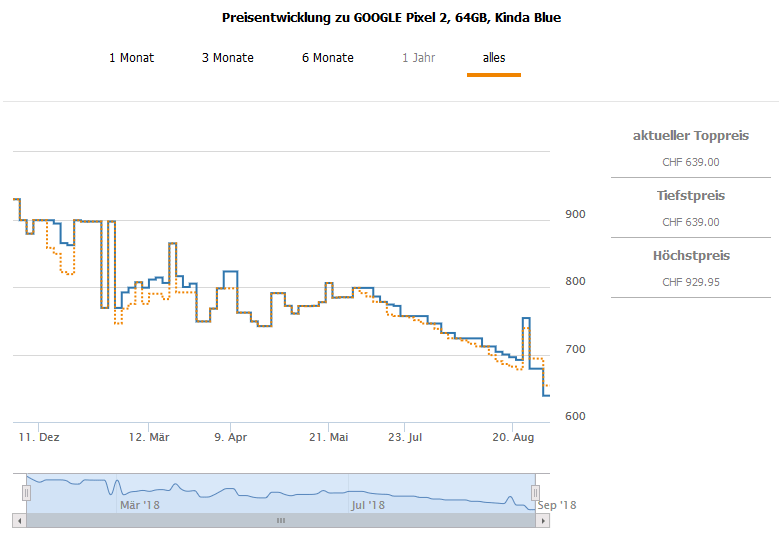Select the 1 Monat time range
This screenshot has height=539, width=782.
coord(131,58)
